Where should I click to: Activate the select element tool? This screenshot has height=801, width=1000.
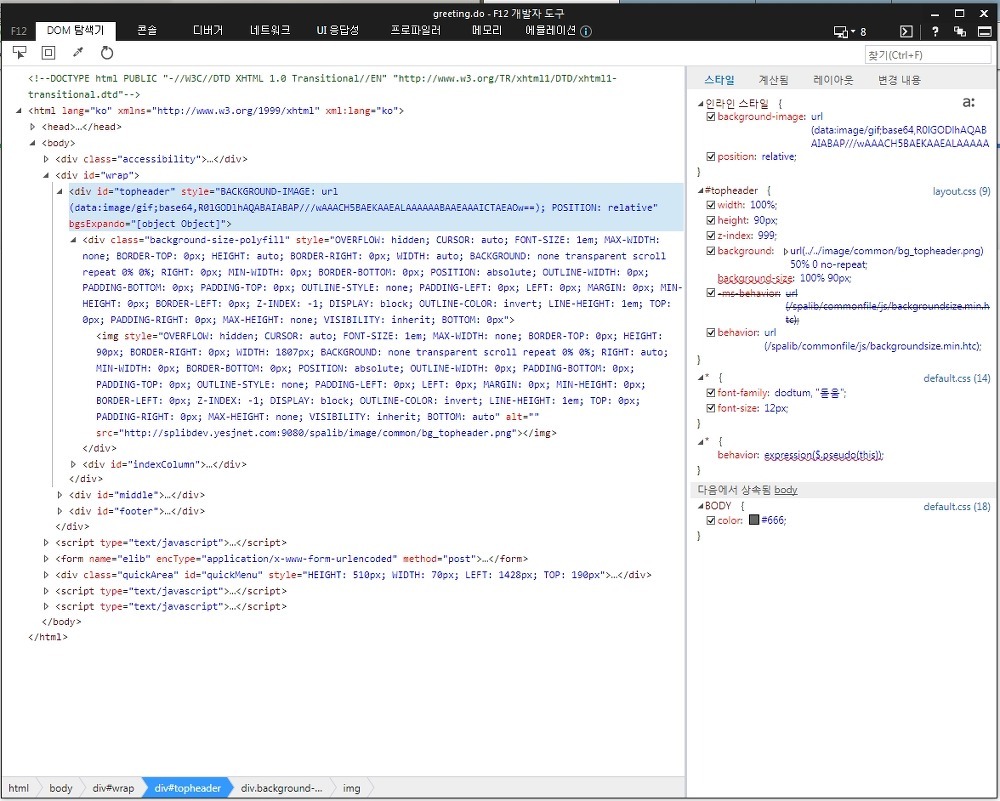[x=20, y=53]
